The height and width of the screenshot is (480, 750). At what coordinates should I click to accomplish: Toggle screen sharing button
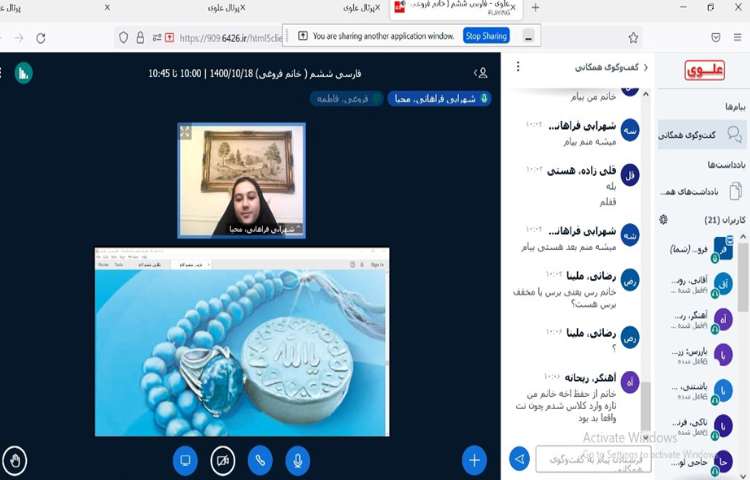coord(185,460)
